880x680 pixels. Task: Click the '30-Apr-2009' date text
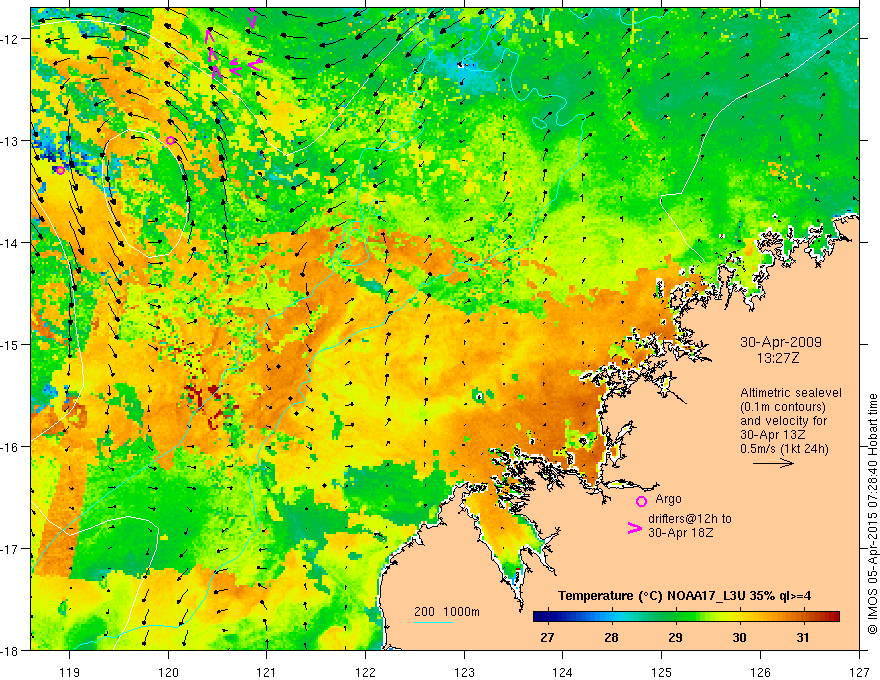pos(781,342)
